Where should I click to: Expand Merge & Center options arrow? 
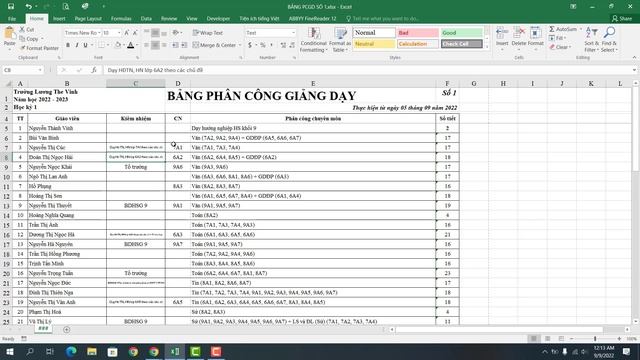(240, 45)
